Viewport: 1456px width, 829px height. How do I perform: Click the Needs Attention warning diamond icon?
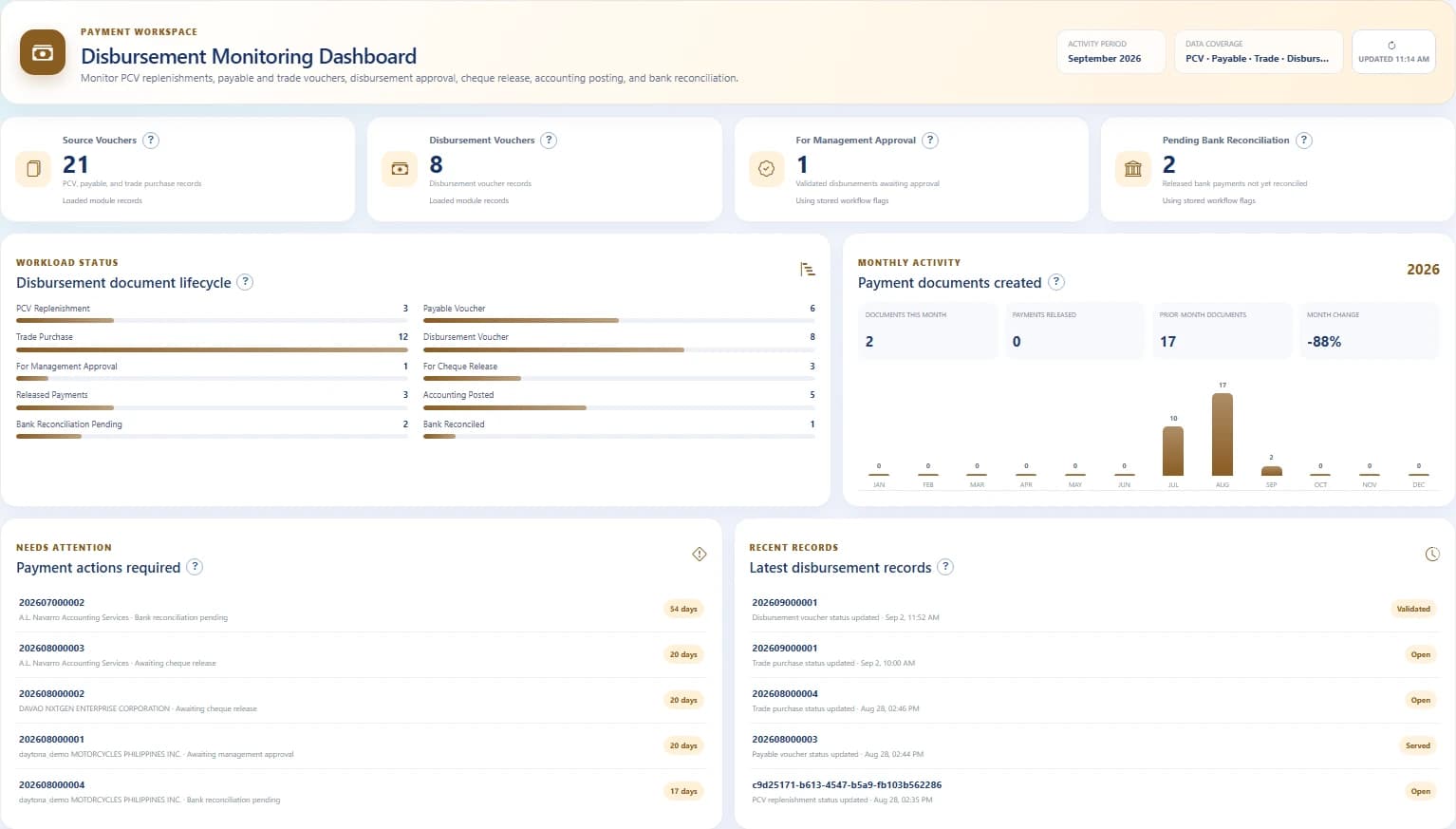pyautogui.click(x=700, y=554)
